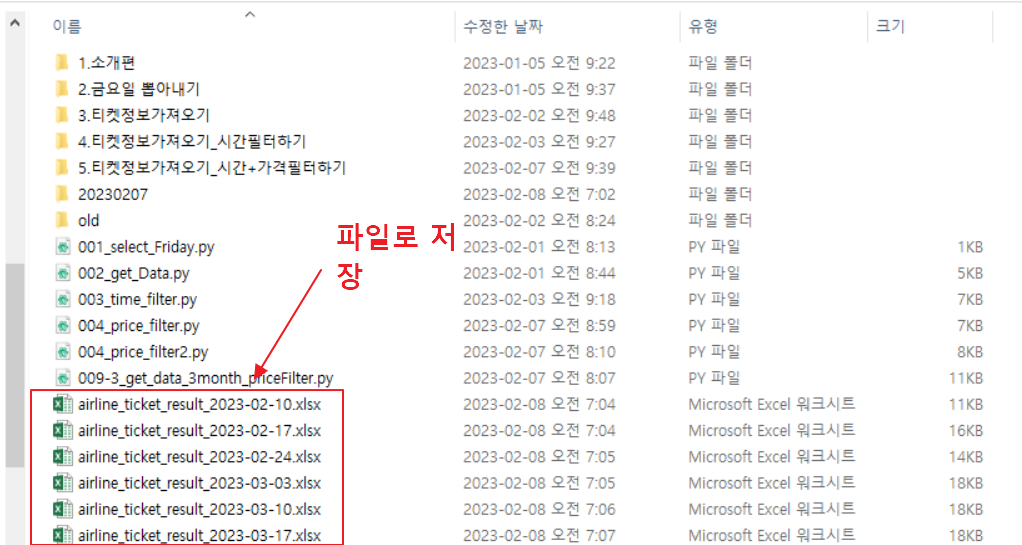This screenshot has width=1022, height=545.
Task: Select file name airline_ticket_result_2023-03-17.xlsx
Action: pos(199,535)
